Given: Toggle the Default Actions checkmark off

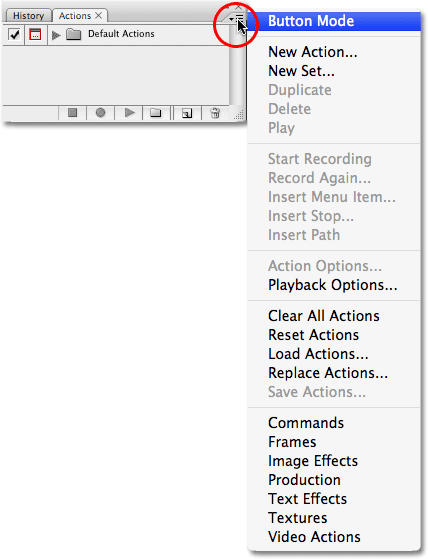Looking at the screenshot, I should pos(14,35).
